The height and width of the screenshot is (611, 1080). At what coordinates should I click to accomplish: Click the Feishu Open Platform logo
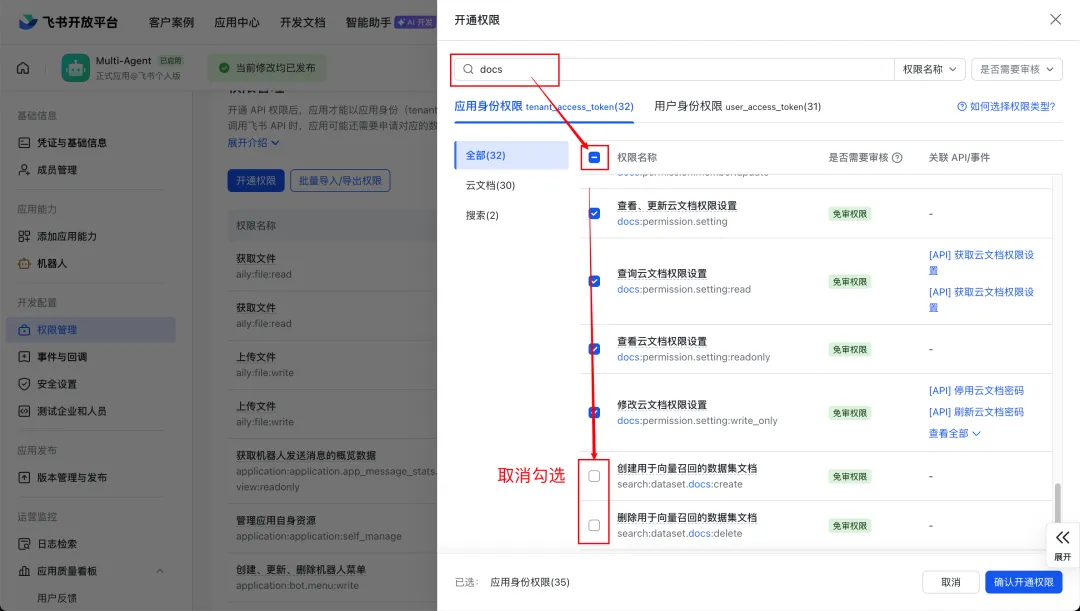click(68, 22)
